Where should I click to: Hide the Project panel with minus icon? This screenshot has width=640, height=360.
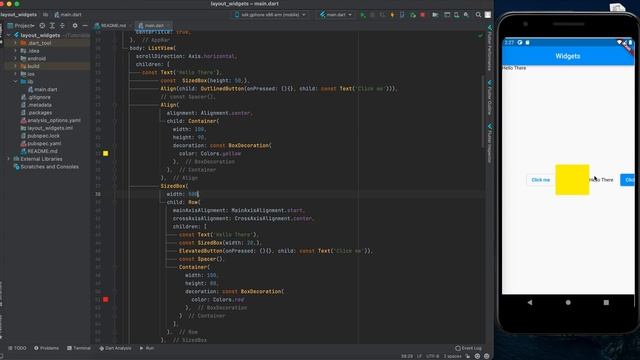(x=85, y=25)
